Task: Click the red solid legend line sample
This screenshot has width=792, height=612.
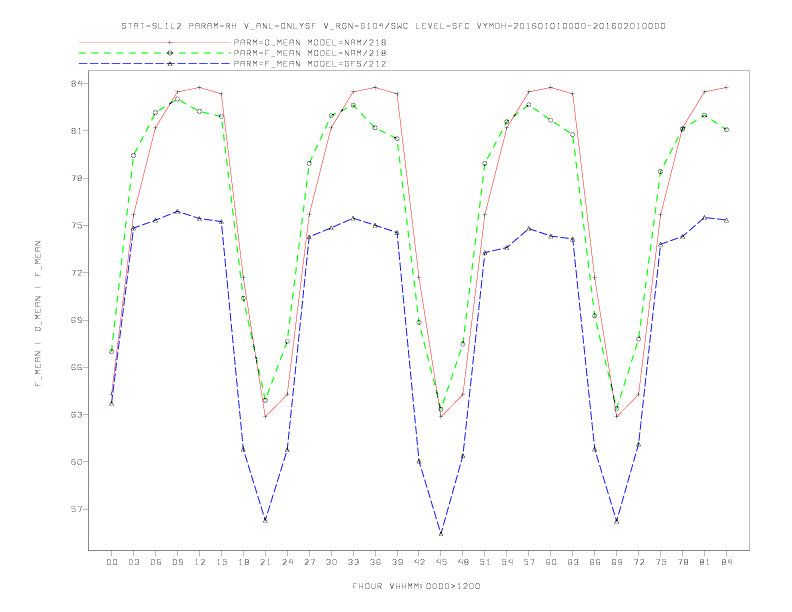Action: tap(155, 42)
